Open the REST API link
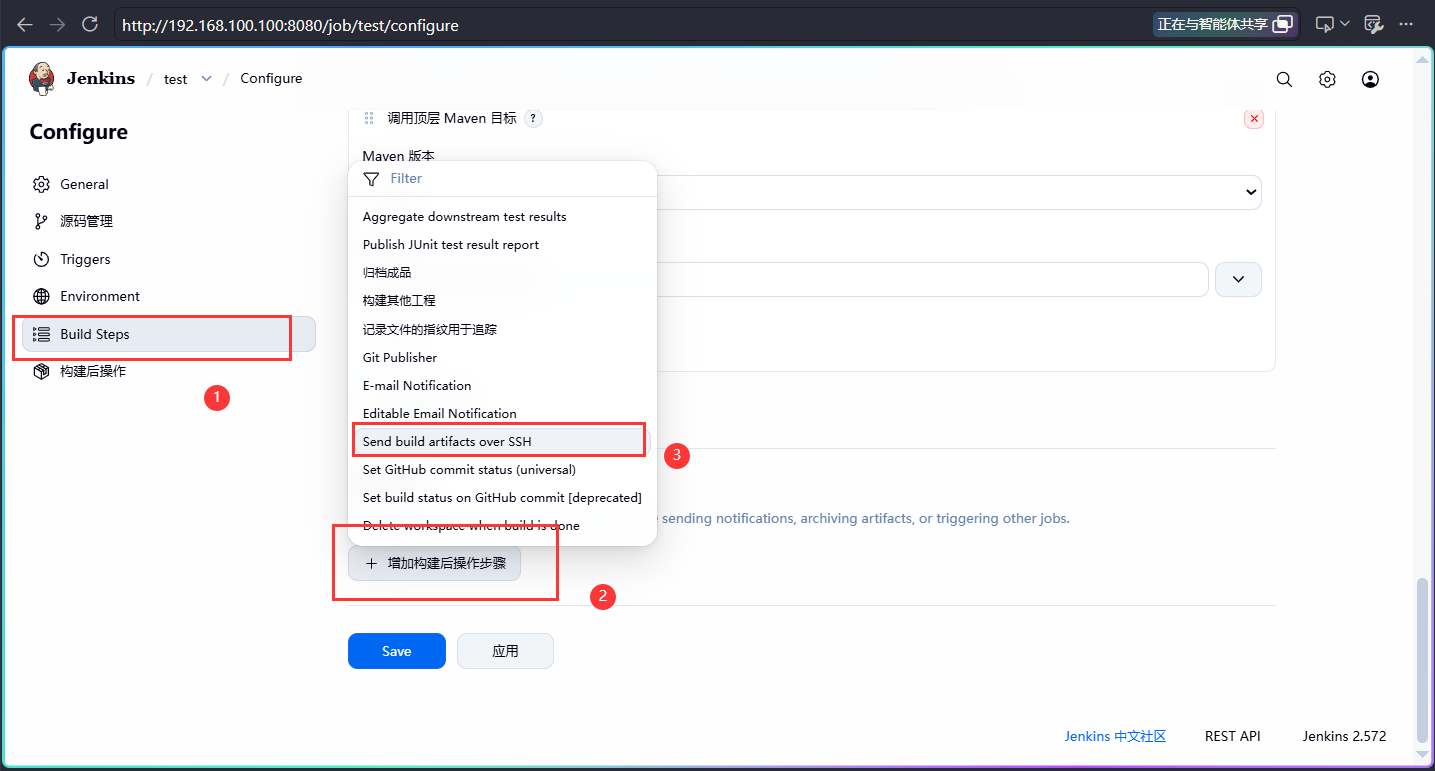Image resolution: width=1435 pixels, height=771 pixels. (x=1232, y=736)
